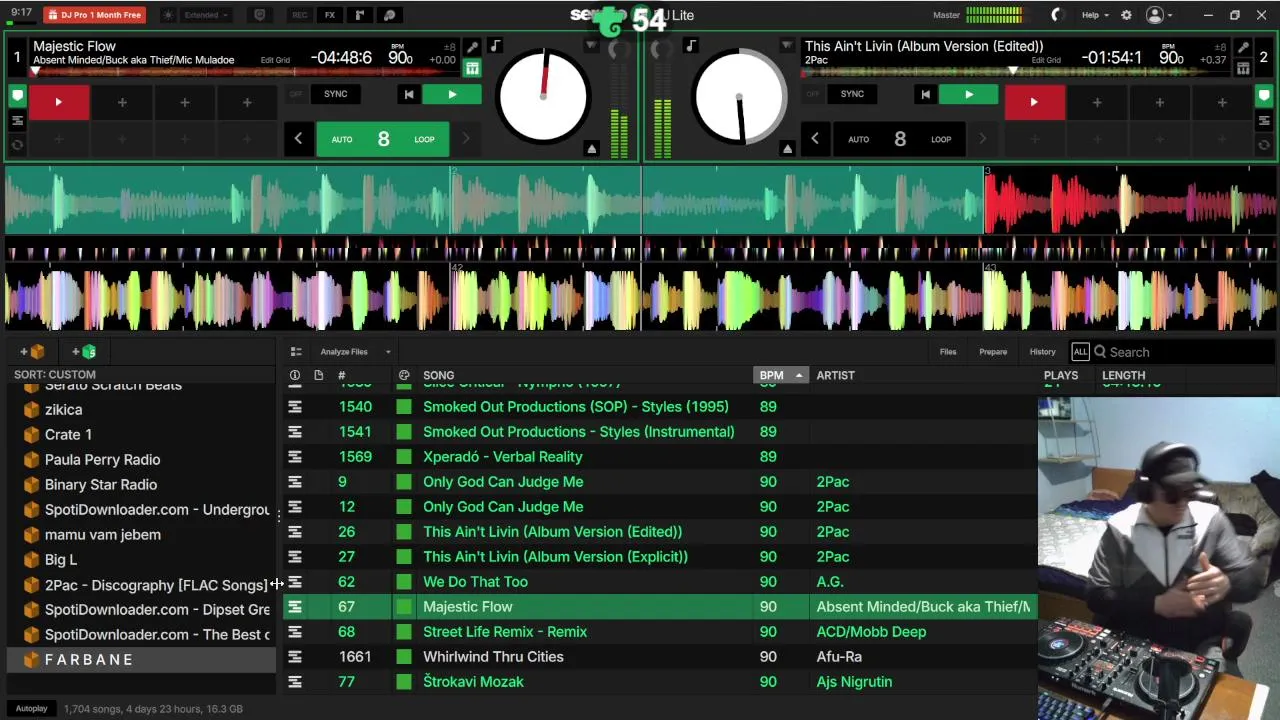This screenshot has height=720, width=1280.
Task: Click OFF sync button on deck 1
Action: coord(296,94)
